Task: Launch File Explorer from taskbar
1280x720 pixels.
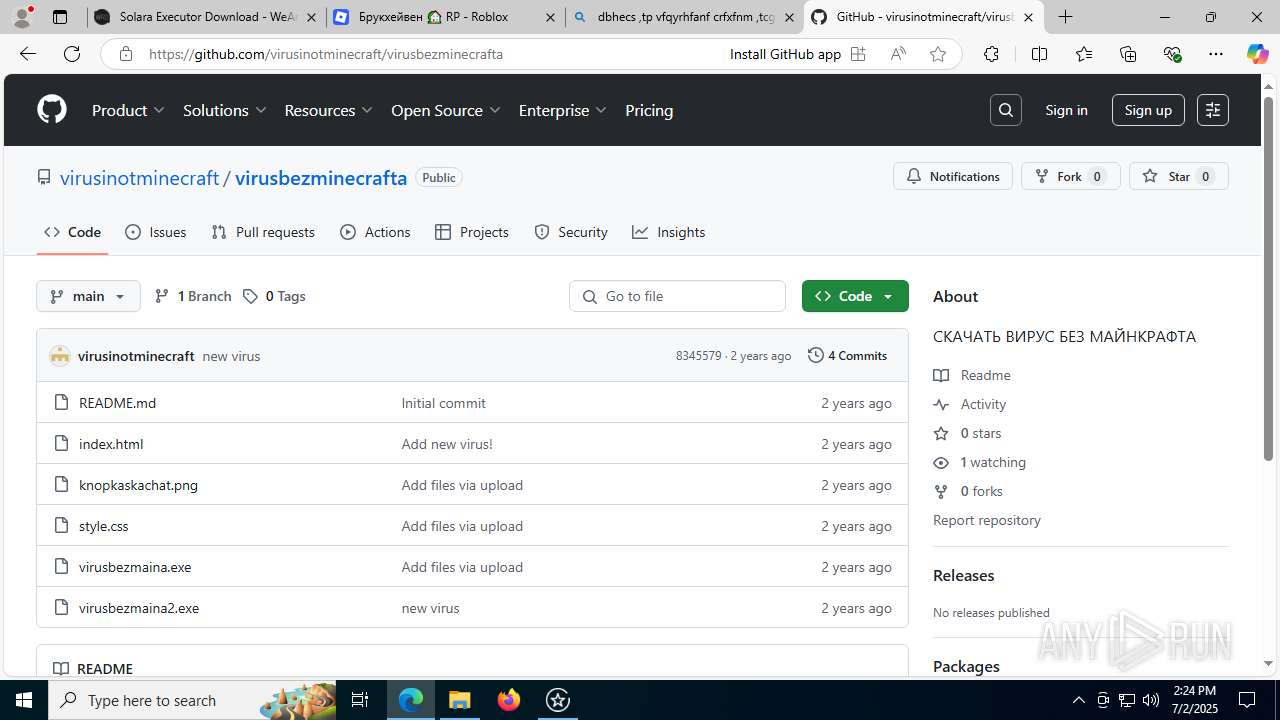Action: tap(459, 700)
